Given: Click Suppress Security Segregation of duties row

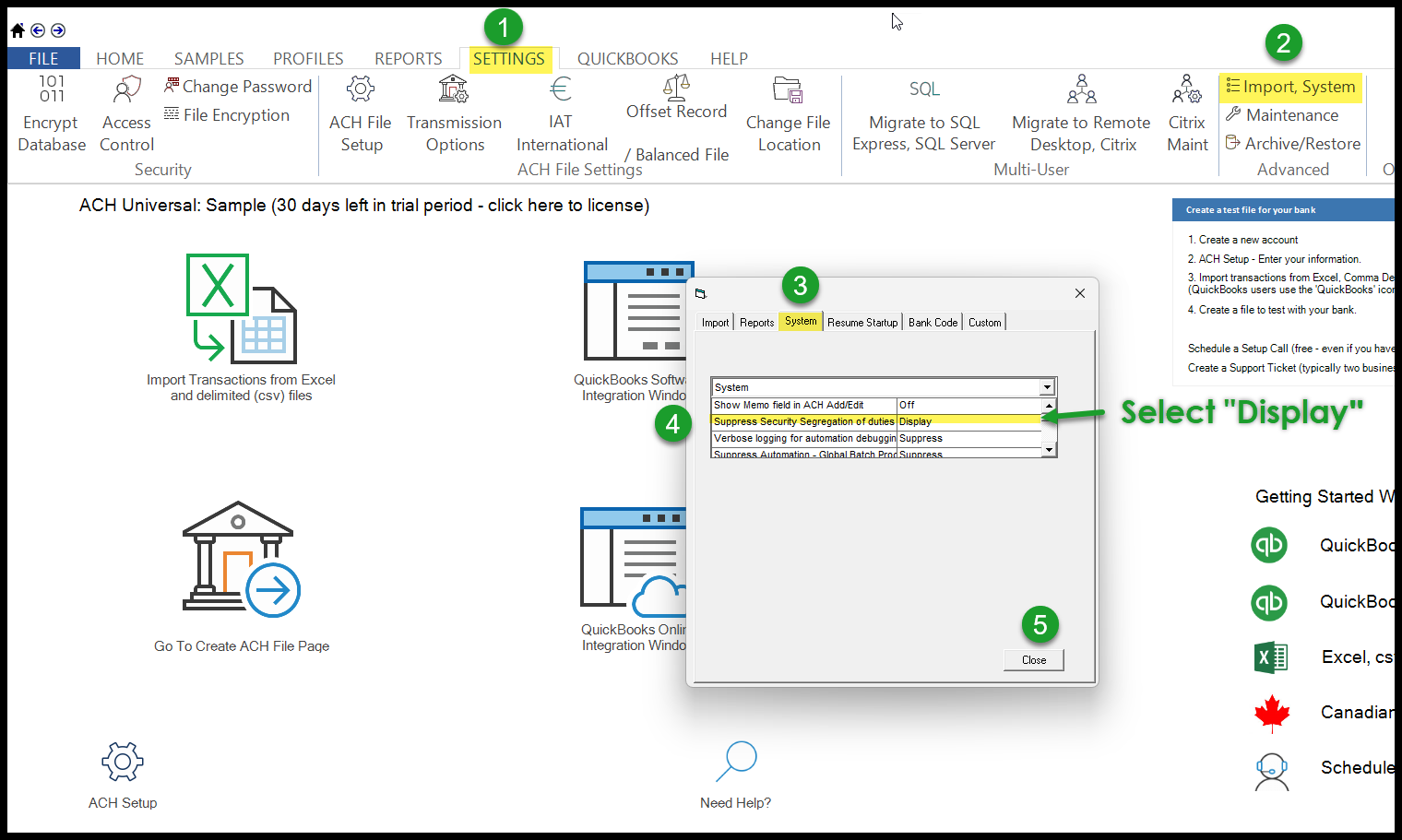Looking at the screenshot, I should (x=876, y=421).
